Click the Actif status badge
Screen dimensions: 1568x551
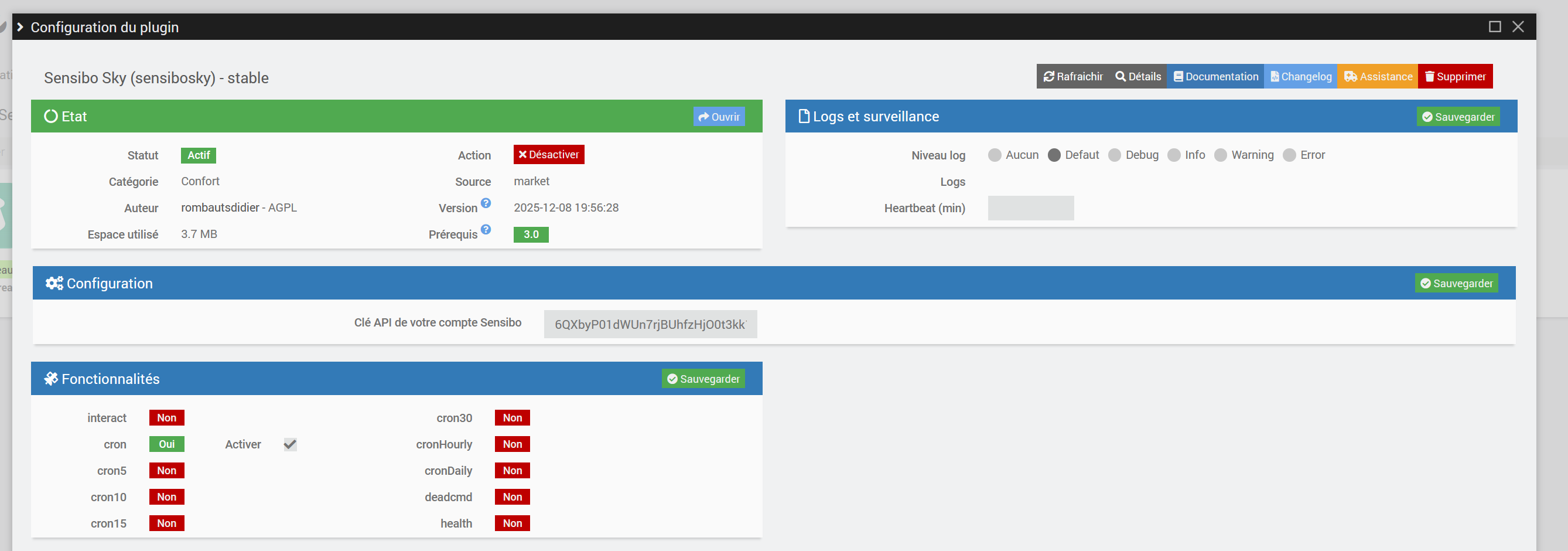click(199, 155)
